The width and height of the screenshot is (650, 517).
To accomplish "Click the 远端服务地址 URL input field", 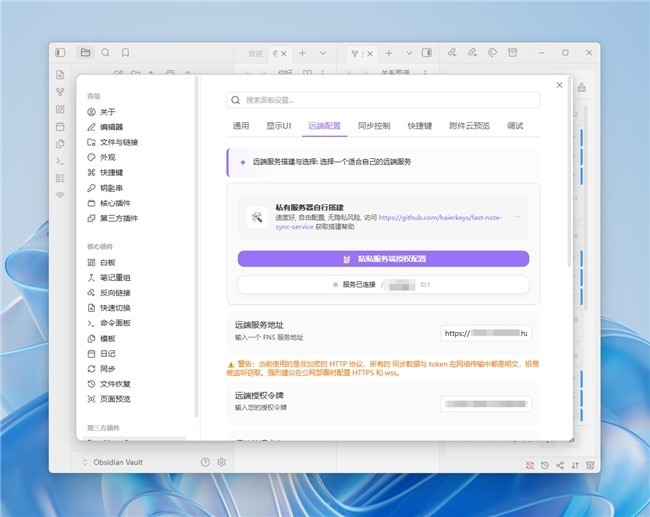I will click(x=486, y=333).
